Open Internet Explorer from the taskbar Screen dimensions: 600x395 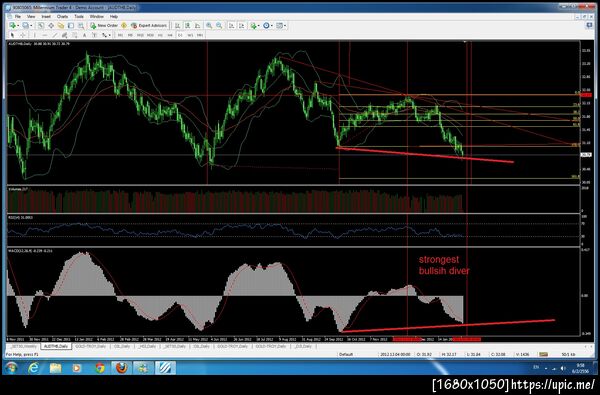(x=34, y=368)
